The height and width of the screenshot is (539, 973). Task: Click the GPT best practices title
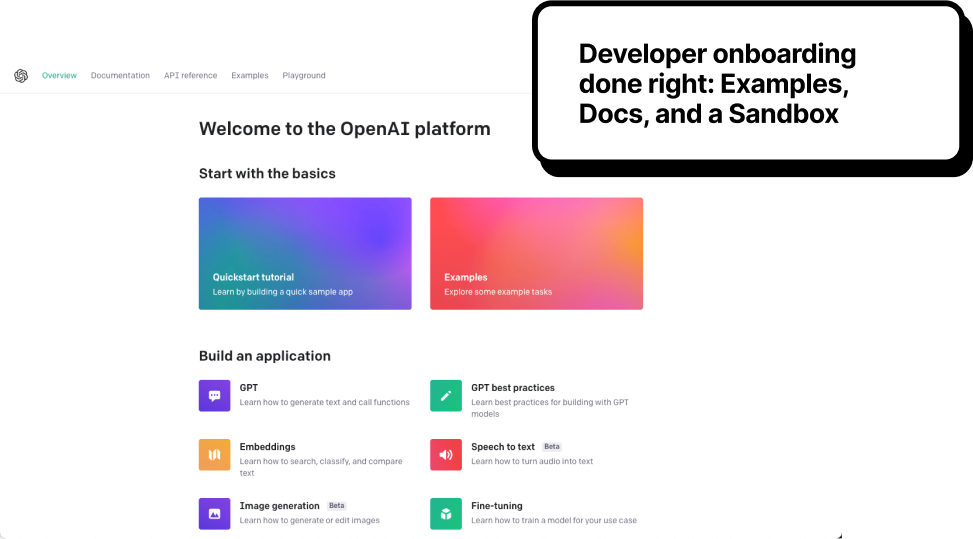[x=513, y=388]
